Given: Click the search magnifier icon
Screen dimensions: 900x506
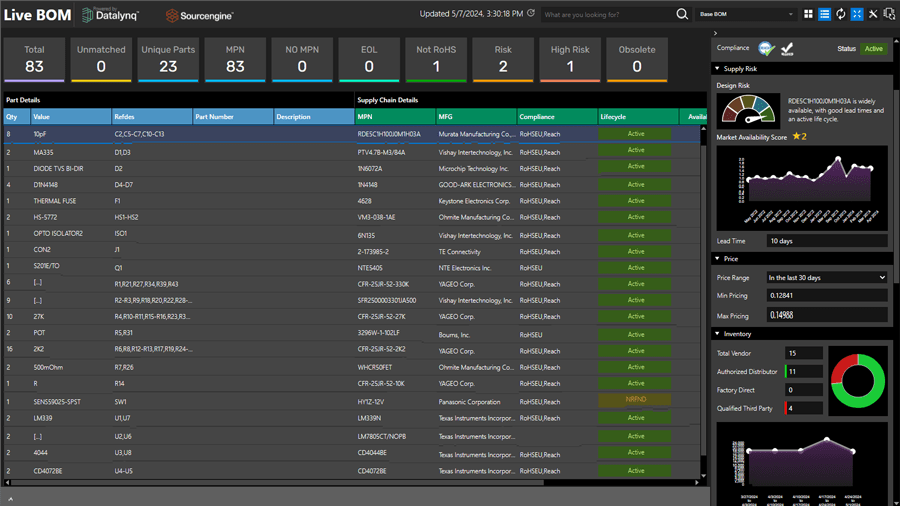Looking at the screenshot, I should point(681,14).
